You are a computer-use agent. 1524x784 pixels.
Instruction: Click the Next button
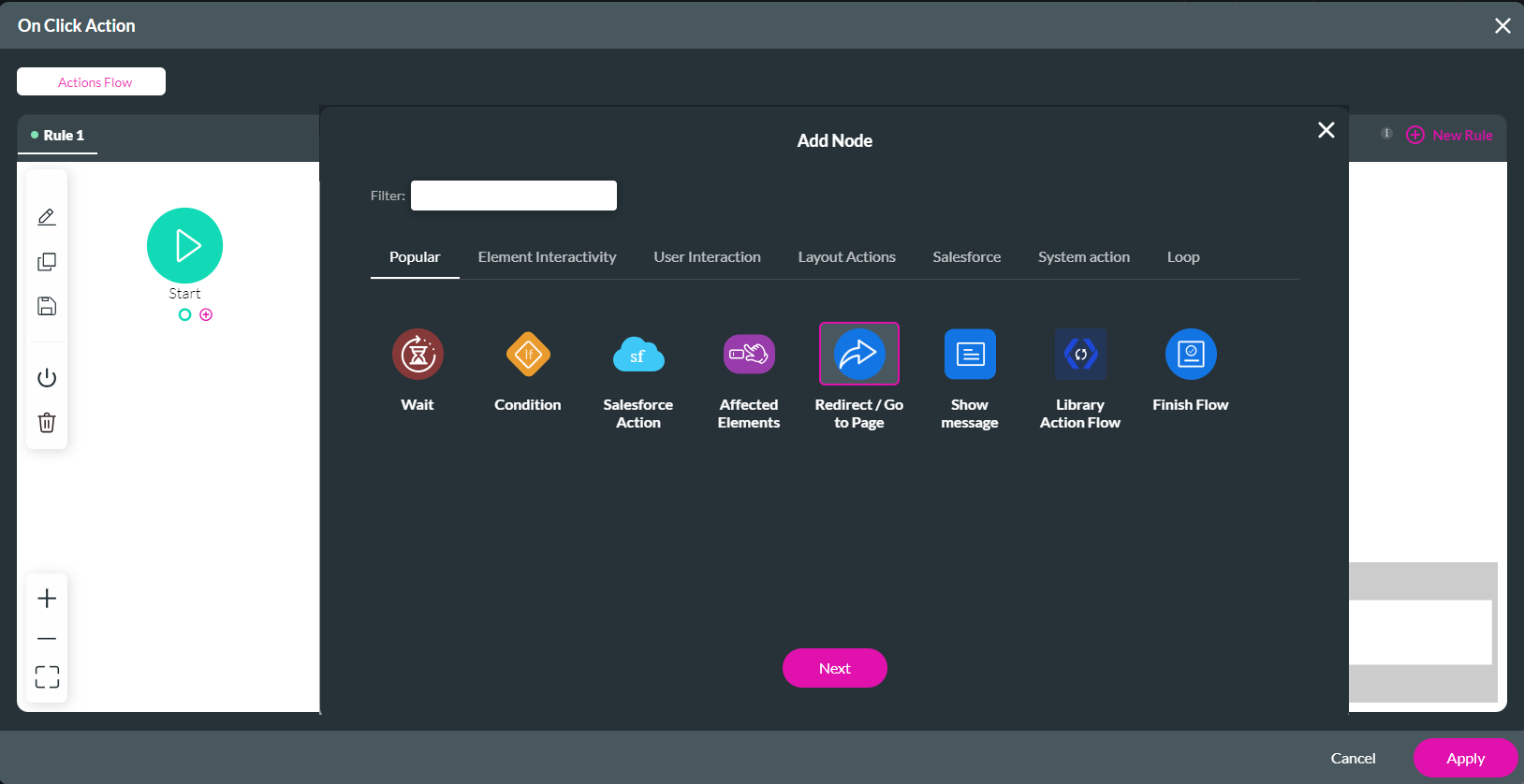(x=835, y=668)
